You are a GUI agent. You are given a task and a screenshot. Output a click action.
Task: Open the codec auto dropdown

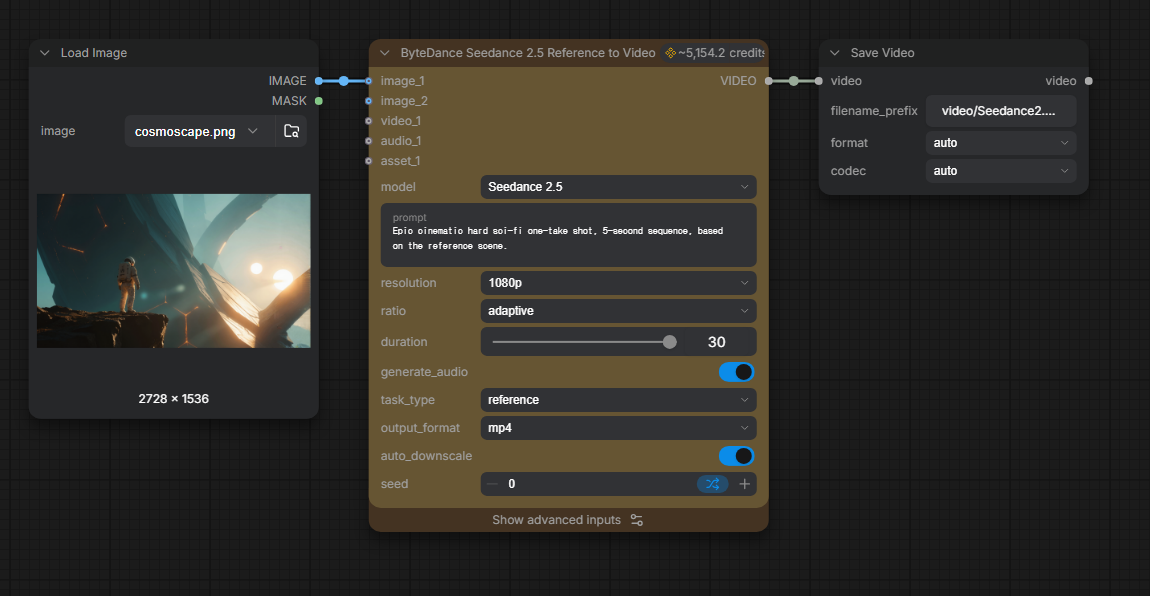tap(1001, 171)
